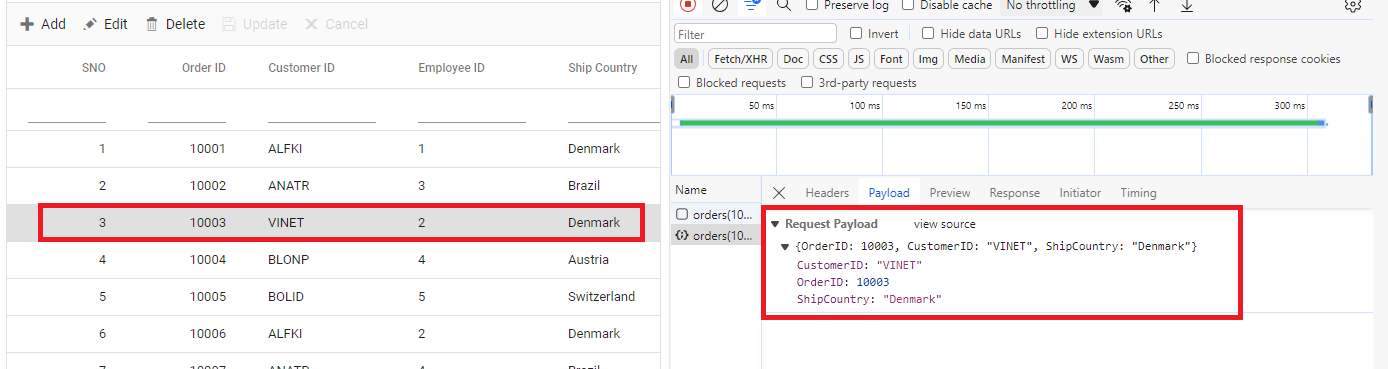Enable Disable cache checkbox
The height and width of the screenshot is (369, 1388).
pyautogui.click(x=907, y=5)
